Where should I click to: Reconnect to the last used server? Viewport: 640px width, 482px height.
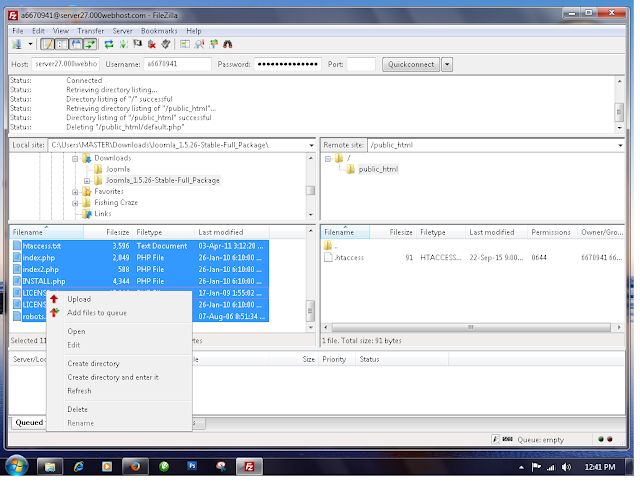click(x=165, y=44)
